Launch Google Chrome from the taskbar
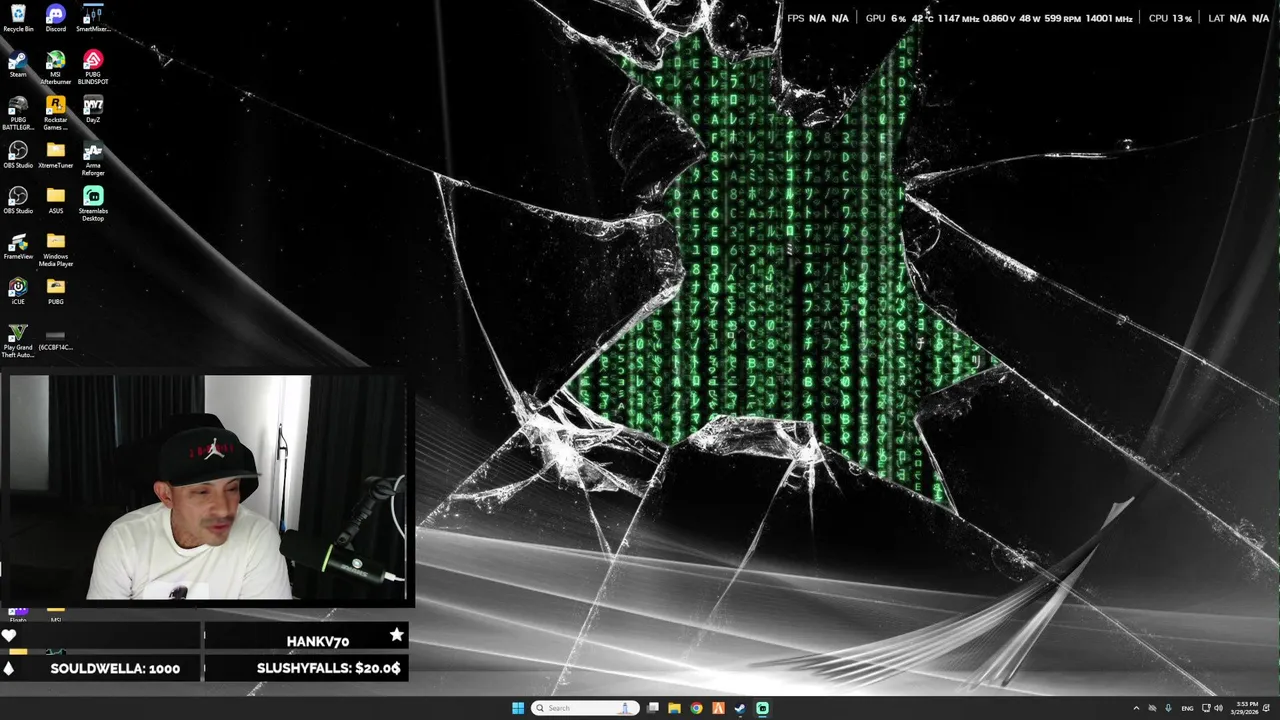 (x=697, y=708)
